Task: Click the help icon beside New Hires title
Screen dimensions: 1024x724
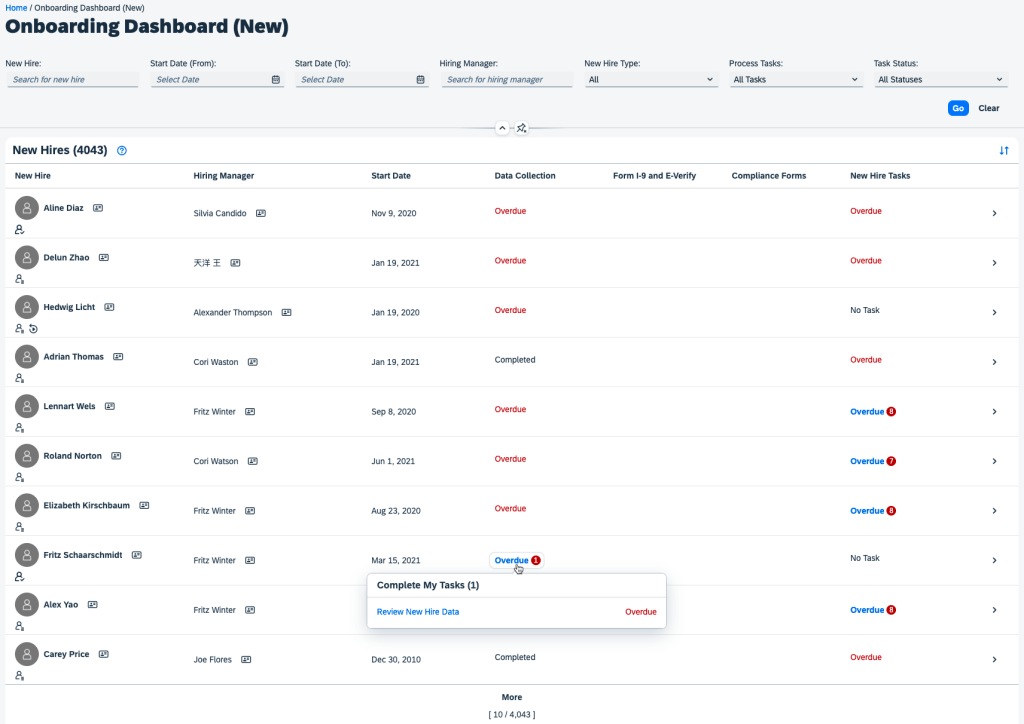Action: point(122,151)
